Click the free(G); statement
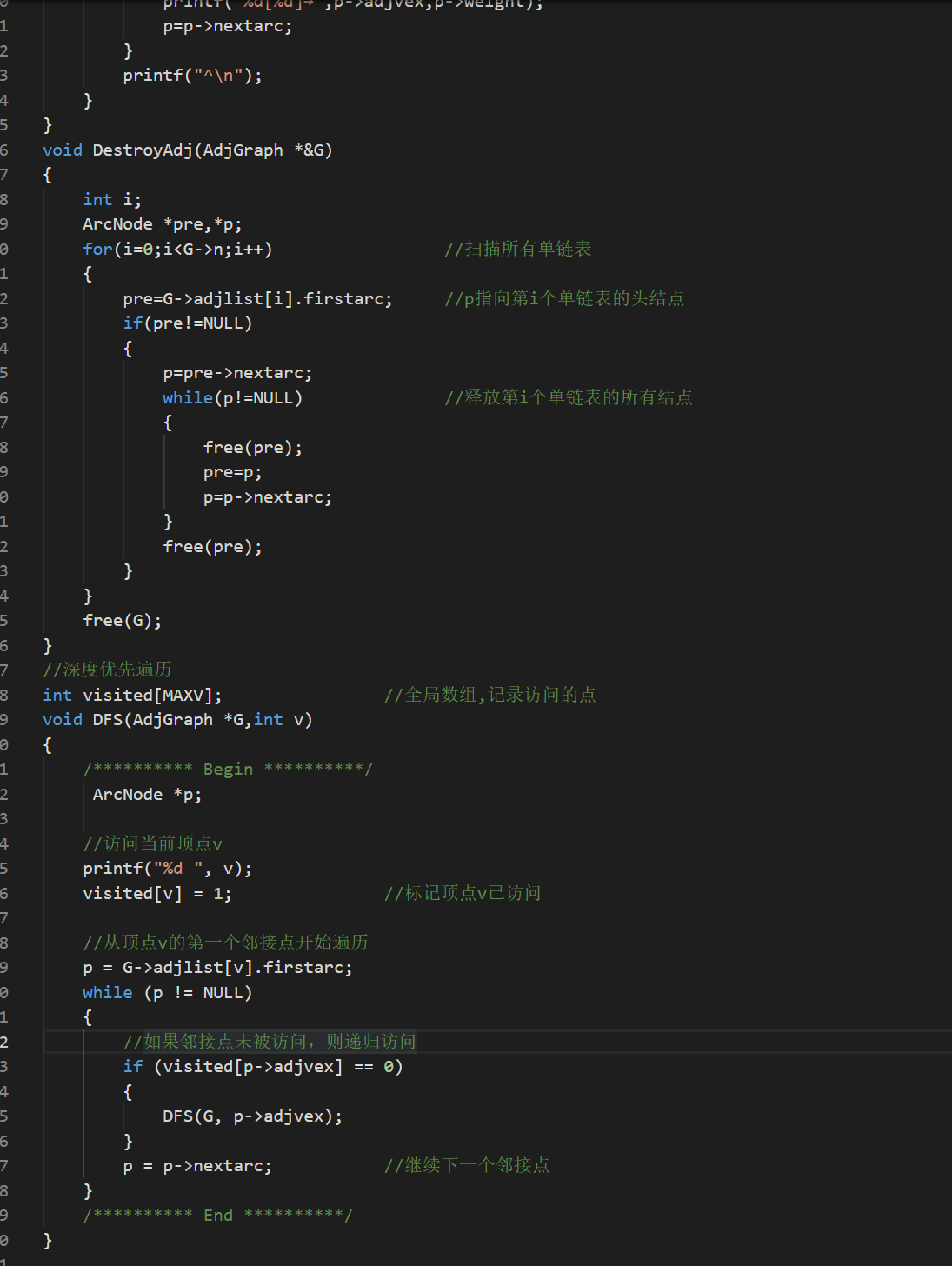 click(123, 621)
